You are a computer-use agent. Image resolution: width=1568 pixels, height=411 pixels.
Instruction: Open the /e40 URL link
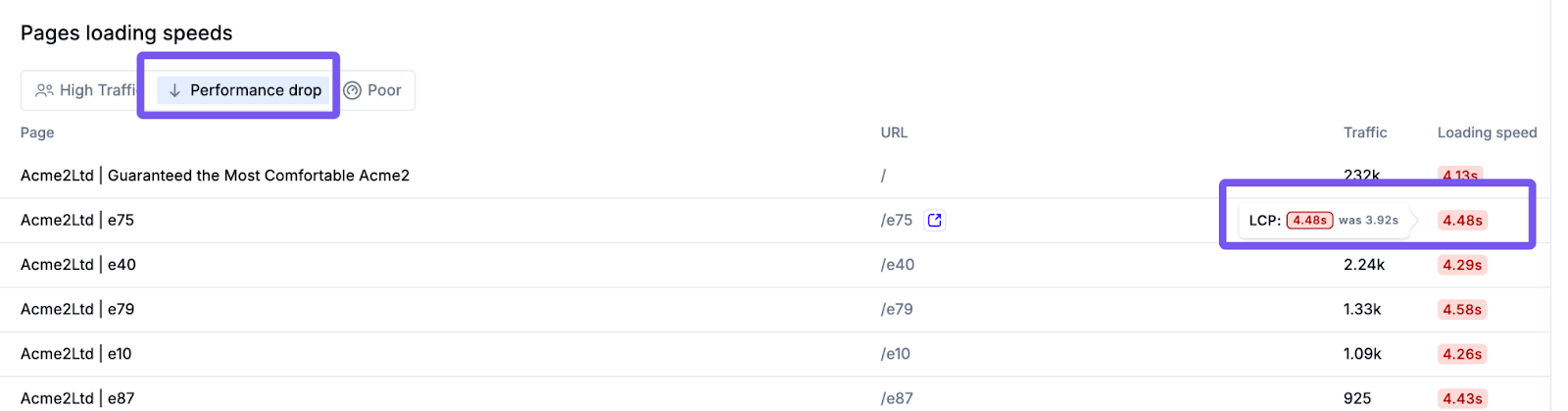coord(897,265)
